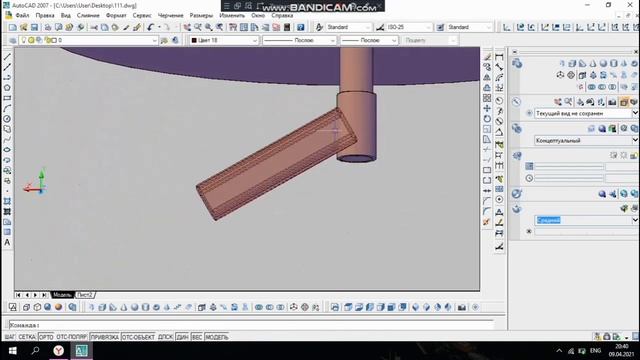Image resolution: width=640 pixels, height=360 pixels.
Task: Select the Rectangle tool in left toolbar
Action: 7,98
